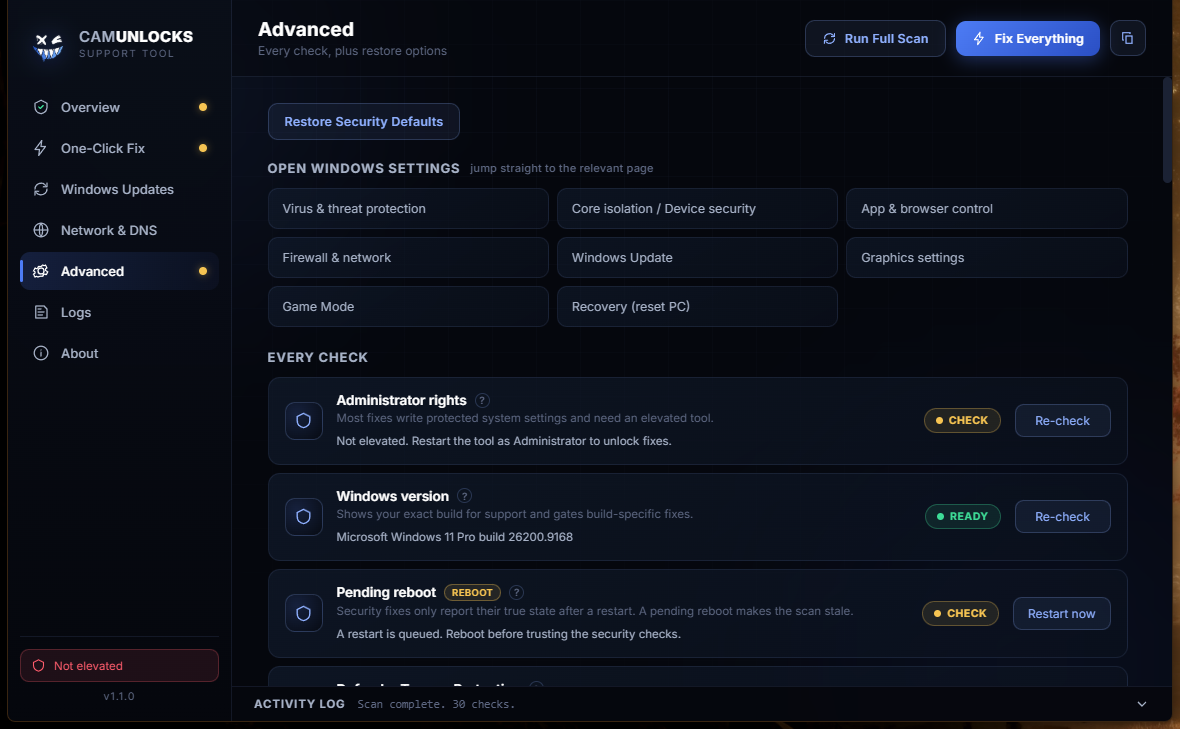This screenshot has width=1180, height=729.
Task: Click the Advanced gear icon in sidebar
Action: 41,271
